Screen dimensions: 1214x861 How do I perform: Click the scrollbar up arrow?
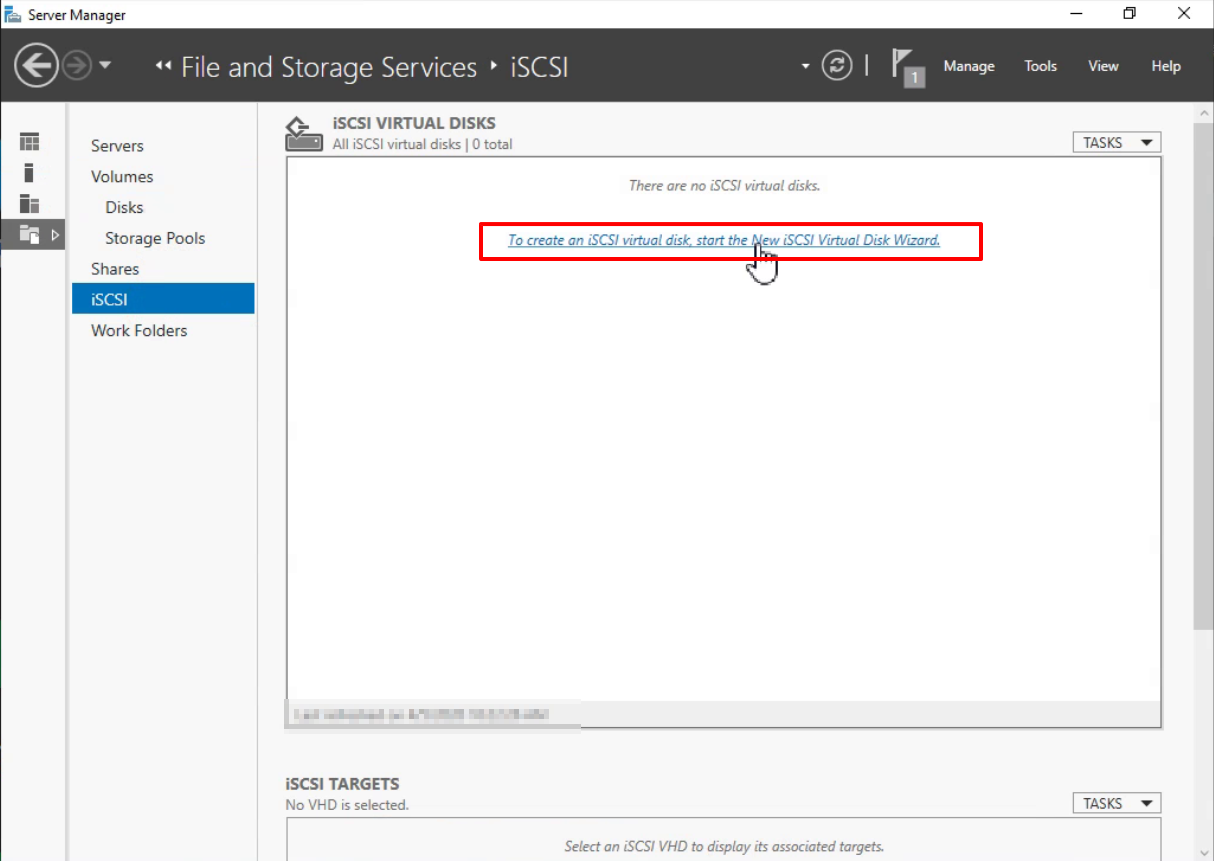1203,112
